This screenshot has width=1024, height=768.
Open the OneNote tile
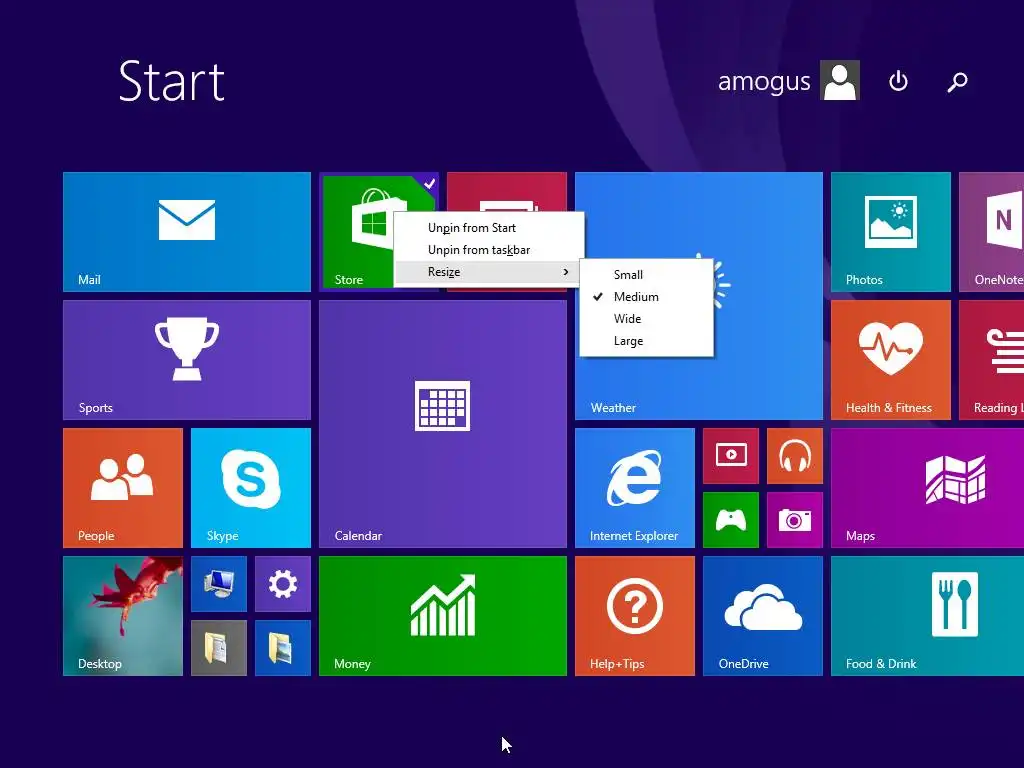tap(991, 232)
